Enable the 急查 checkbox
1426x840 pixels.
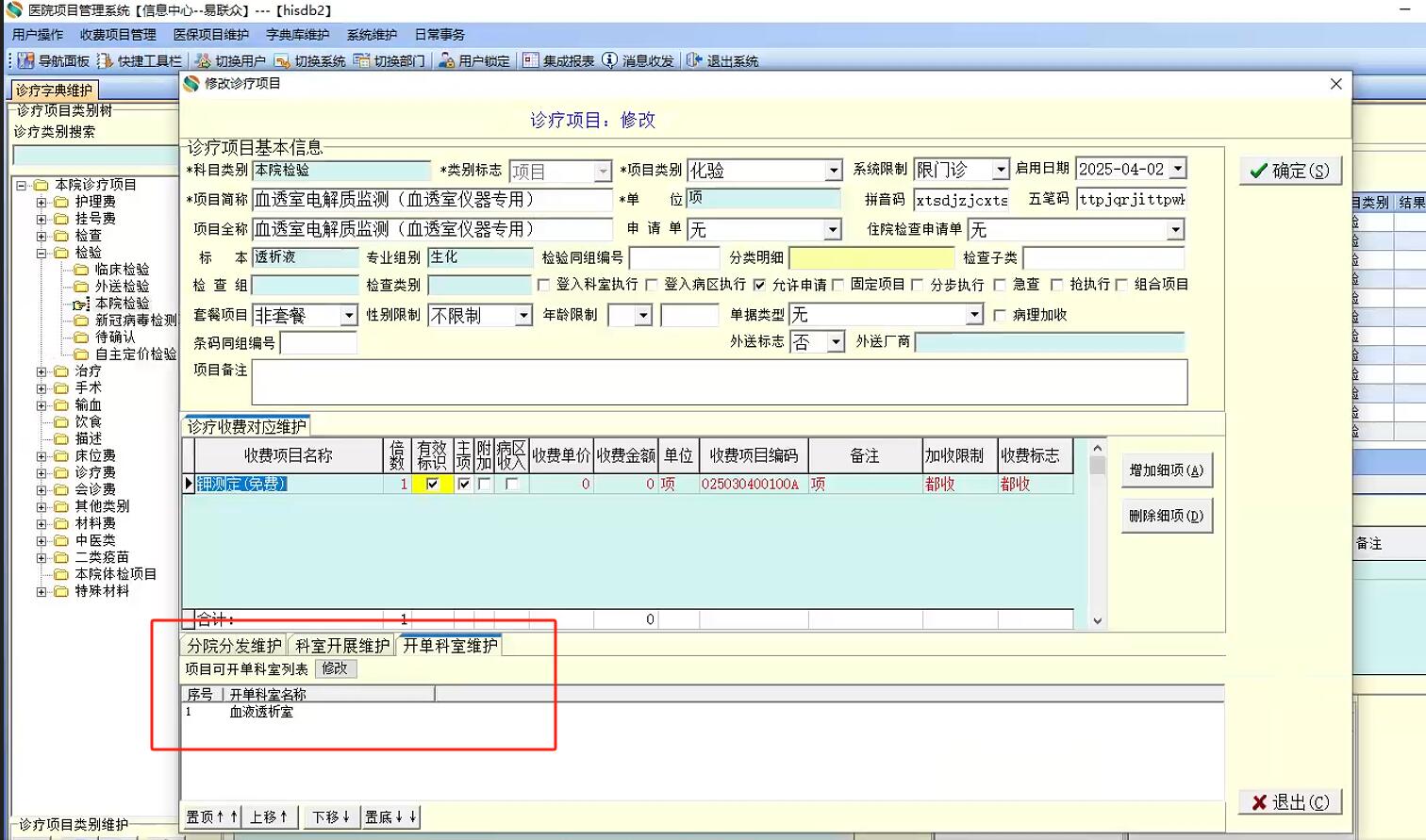coord(1000,285)
